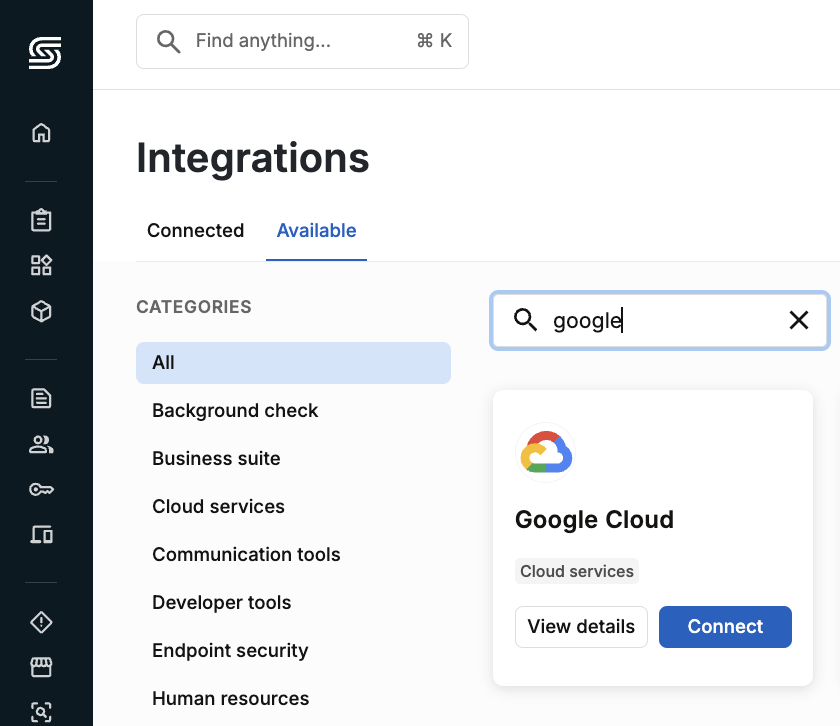Click Connect for Google Cloud
The image size is (840, 726).
[725, 626]
